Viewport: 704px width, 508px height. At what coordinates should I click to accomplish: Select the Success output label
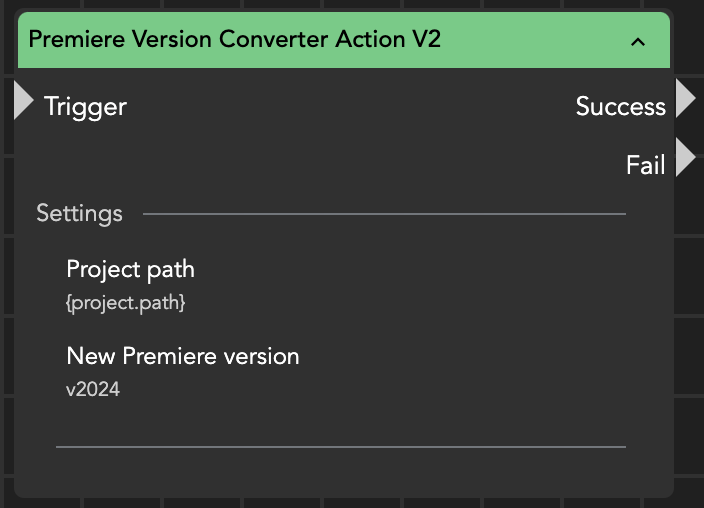[620, 107]
